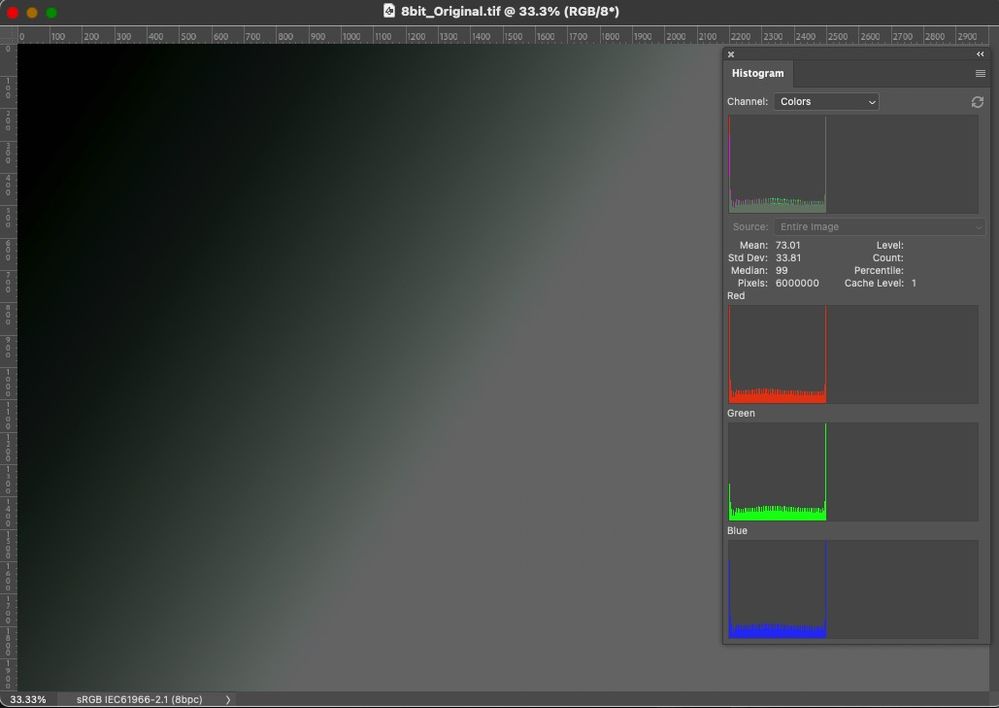The image size is (999, 708).
Task: Click the Green channel histogram graph
Action: click(x=853, y=472)
